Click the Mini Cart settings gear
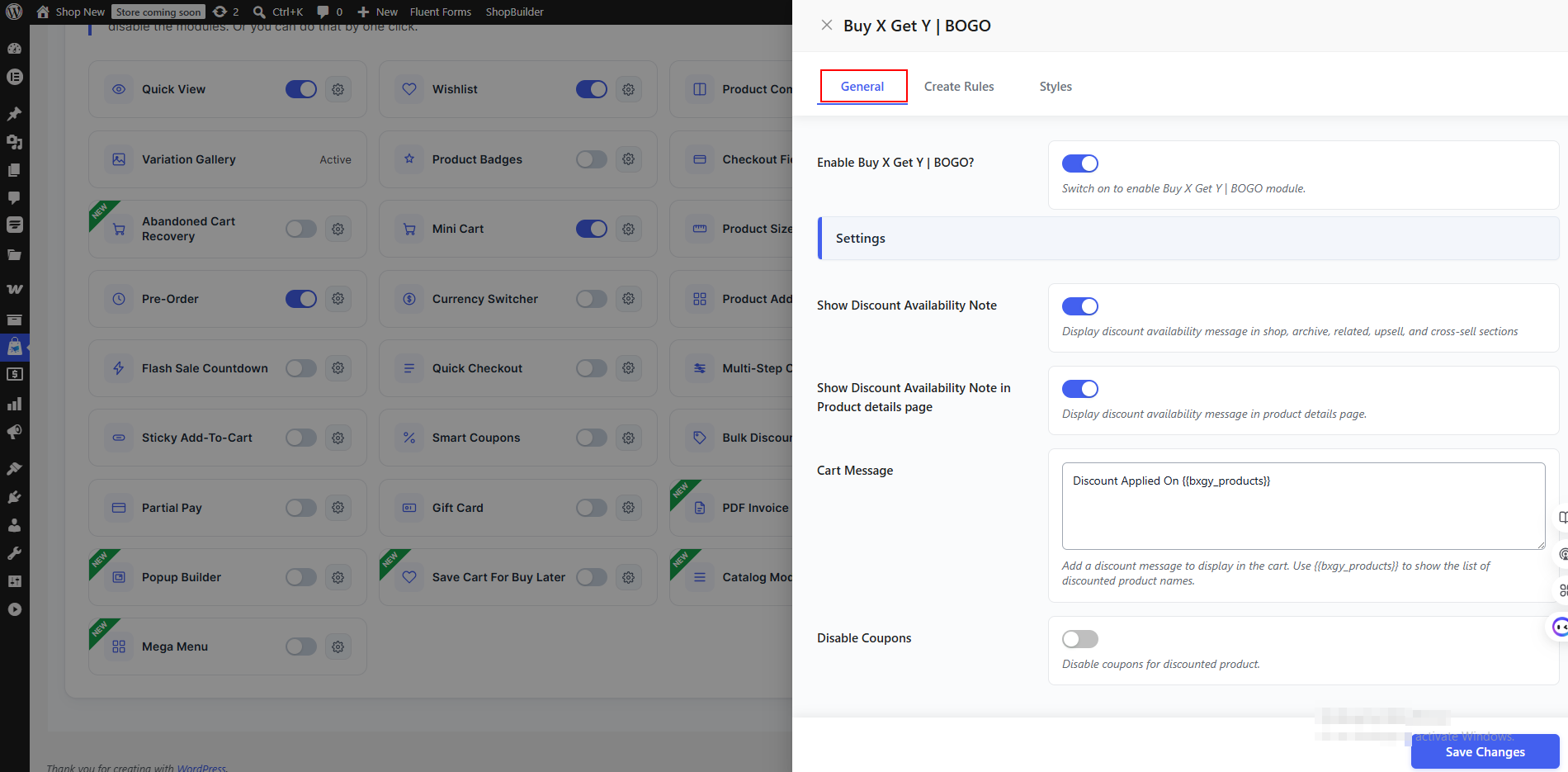Viewport: 1568px width, 772px height. point(629,229)
